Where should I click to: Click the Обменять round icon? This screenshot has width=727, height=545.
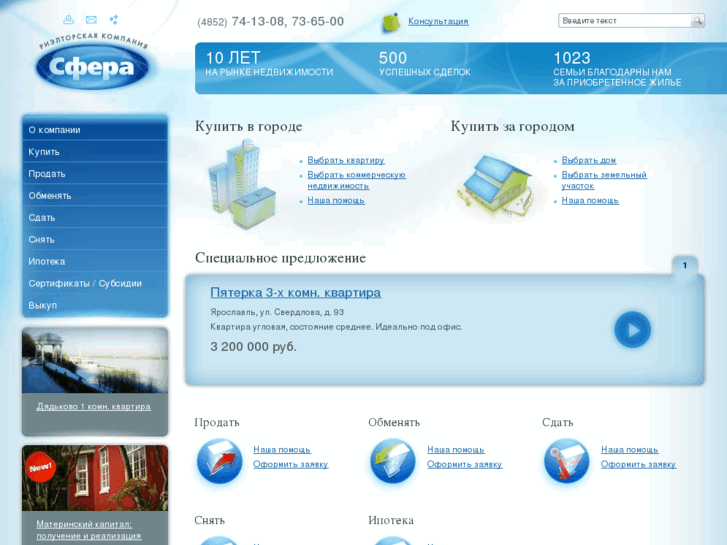point(393,461)
